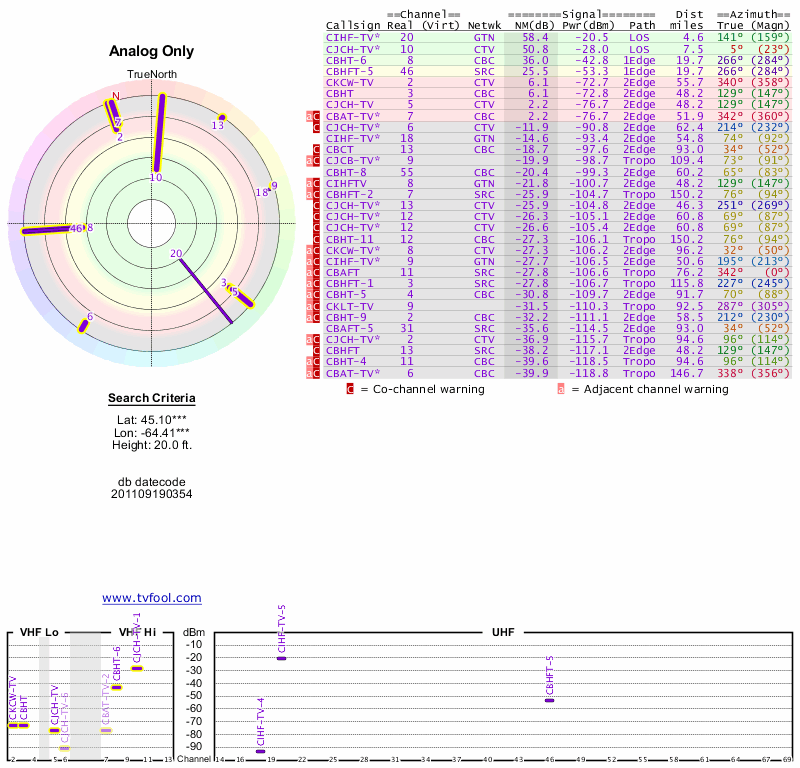Click the CBHT-6 marker in the VHF Hi chart
The image size is (800, 768).
click(116, 687)
